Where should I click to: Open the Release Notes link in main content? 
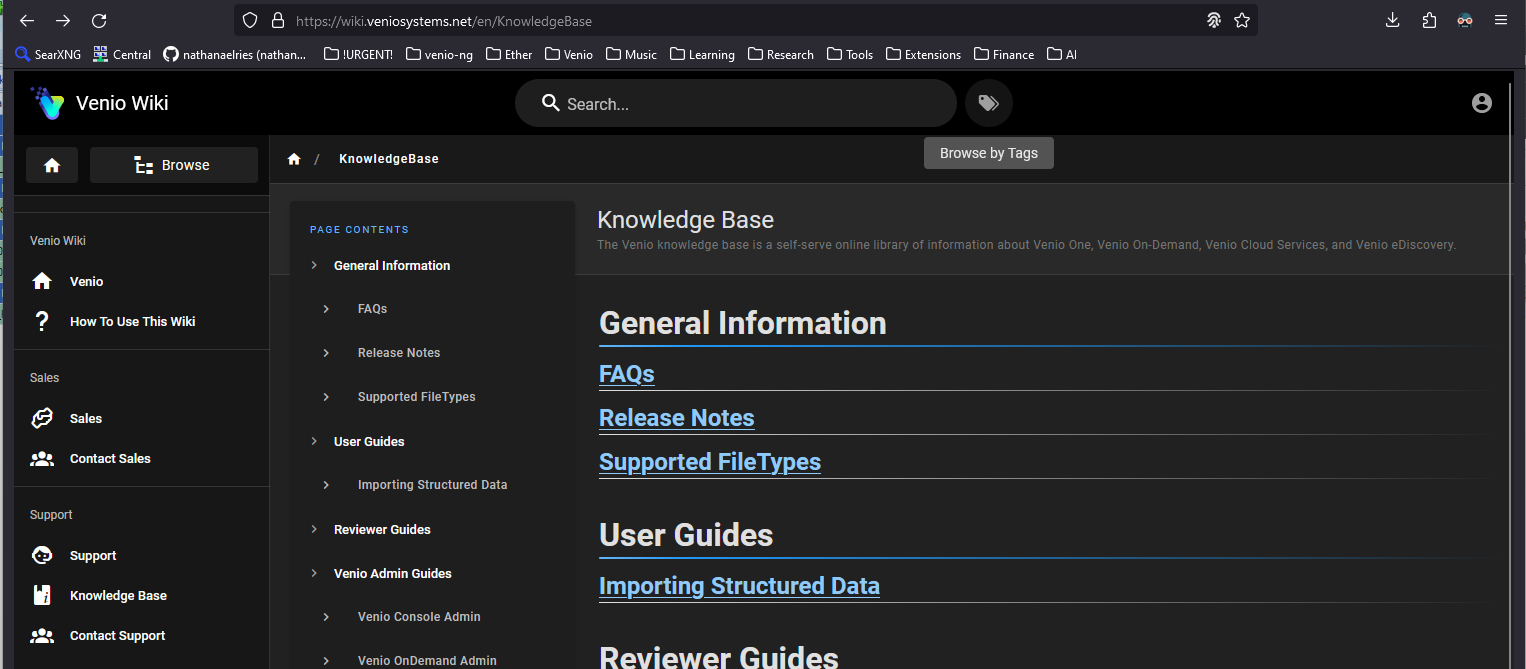(677, 418)
